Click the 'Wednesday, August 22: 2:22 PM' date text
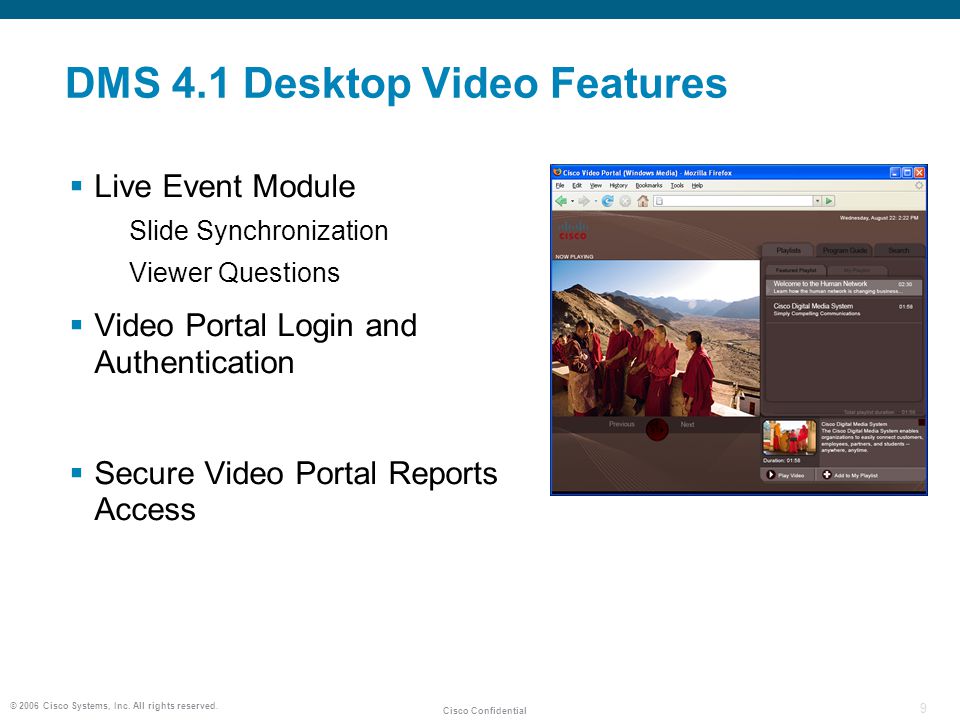Screen dimensions: 960x720 click(x=879, y=218)
